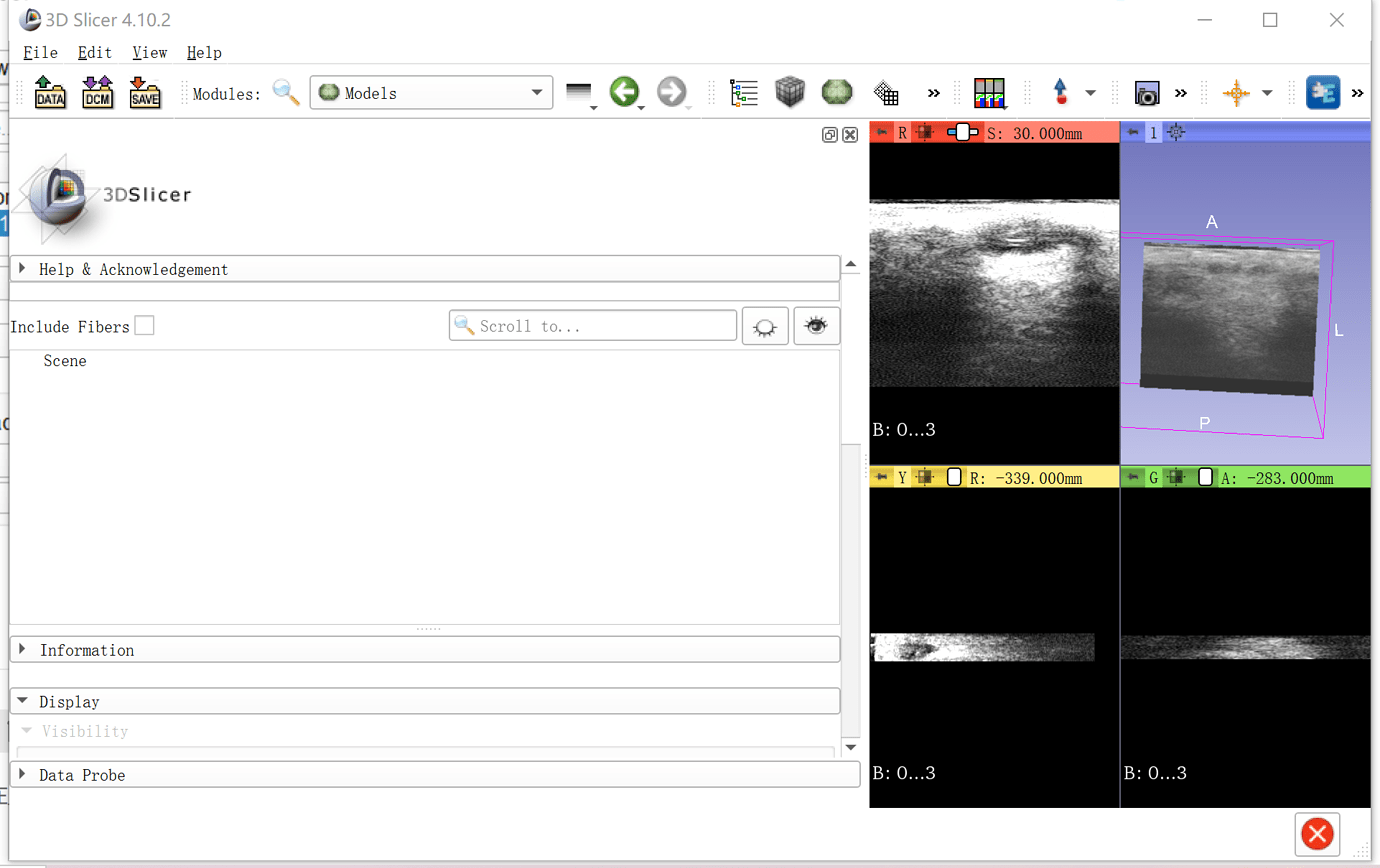Click the Scroll to search field
The height and width of the screenshot is (868, 1380).
click(593, 326)
